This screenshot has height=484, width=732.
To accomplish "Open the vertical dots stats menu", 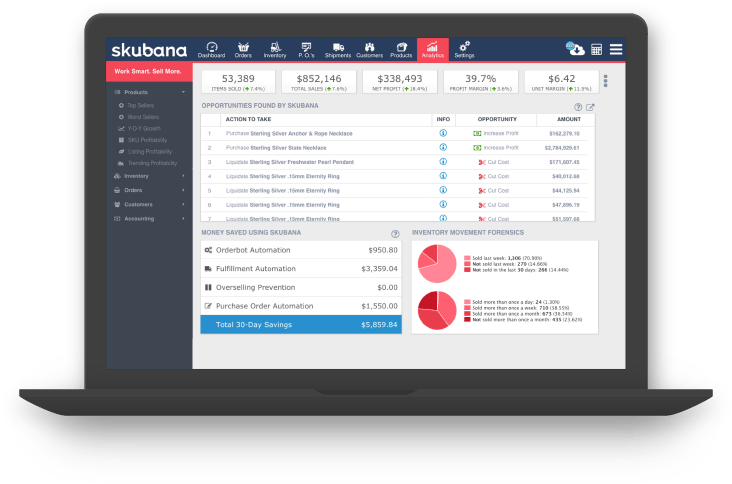I will (605, 81).
